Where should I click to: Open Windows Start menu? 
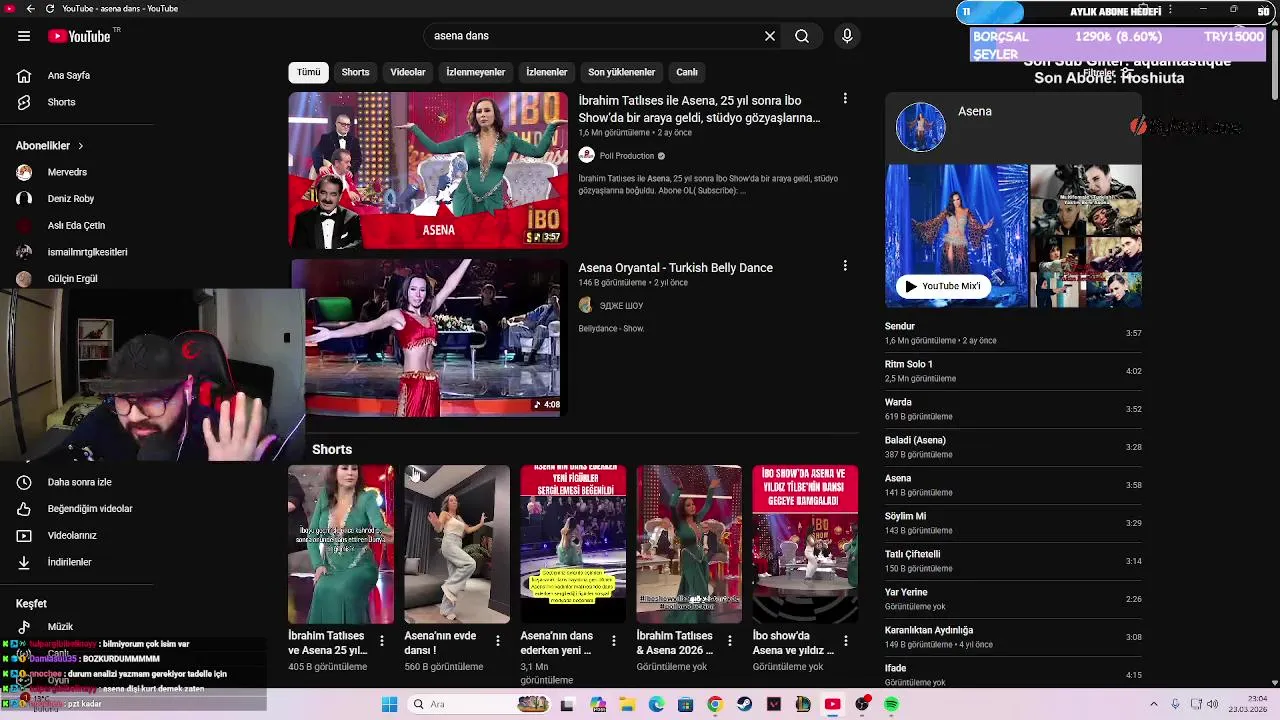[389, 705]
